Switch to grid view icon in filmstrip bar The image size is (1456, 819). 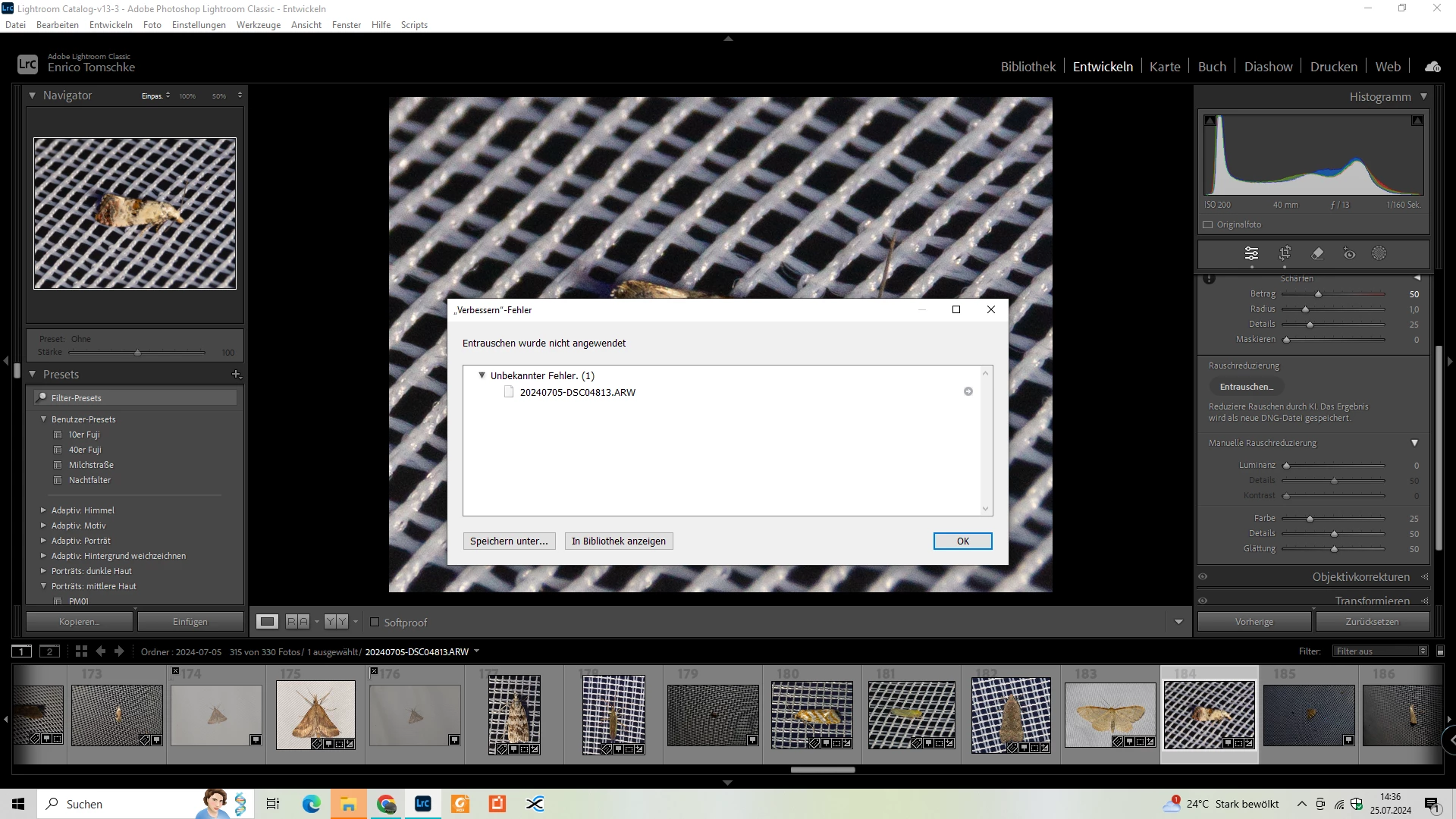(81, 651)
